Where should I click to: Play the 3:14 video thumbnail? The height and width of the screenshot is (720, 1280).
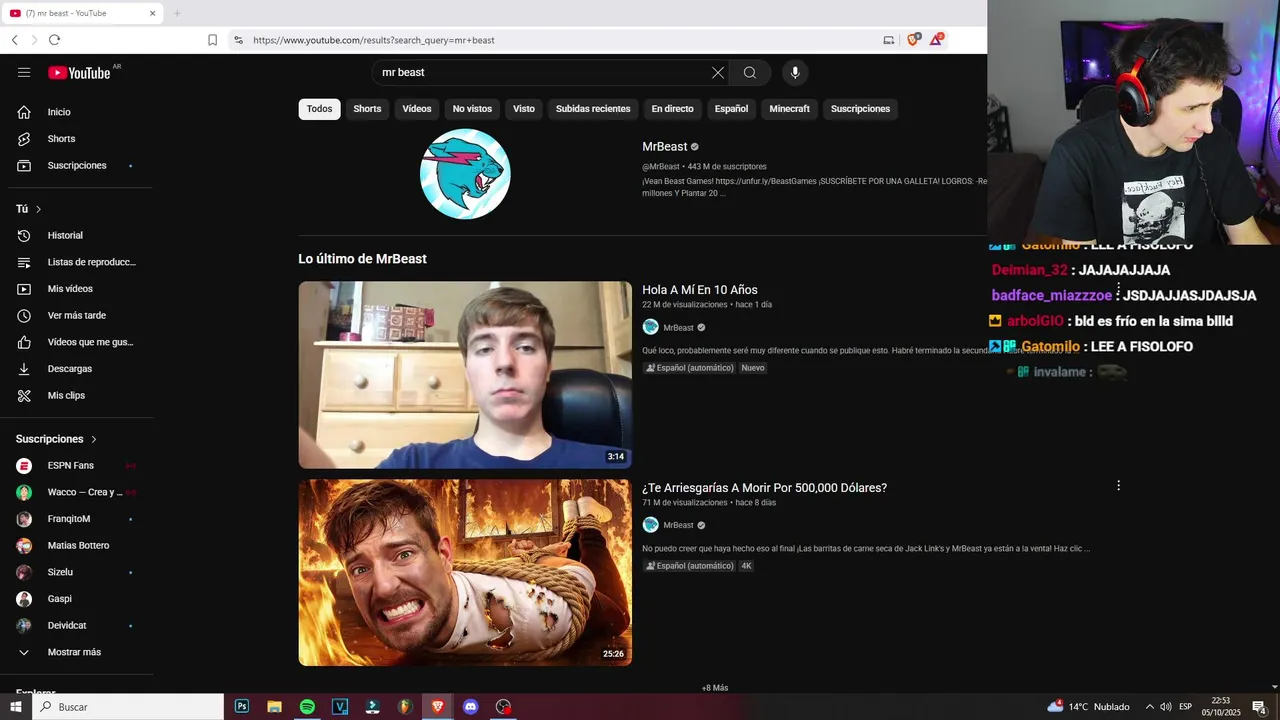pos(465,375)
